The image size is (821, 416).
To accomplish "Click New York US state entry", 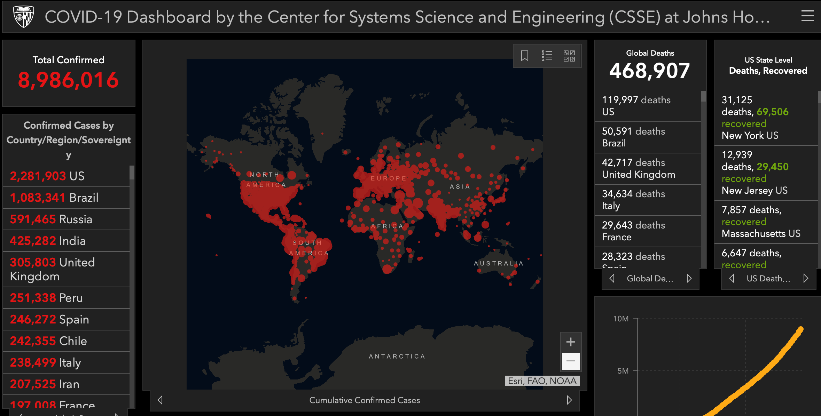I will 767,117.
